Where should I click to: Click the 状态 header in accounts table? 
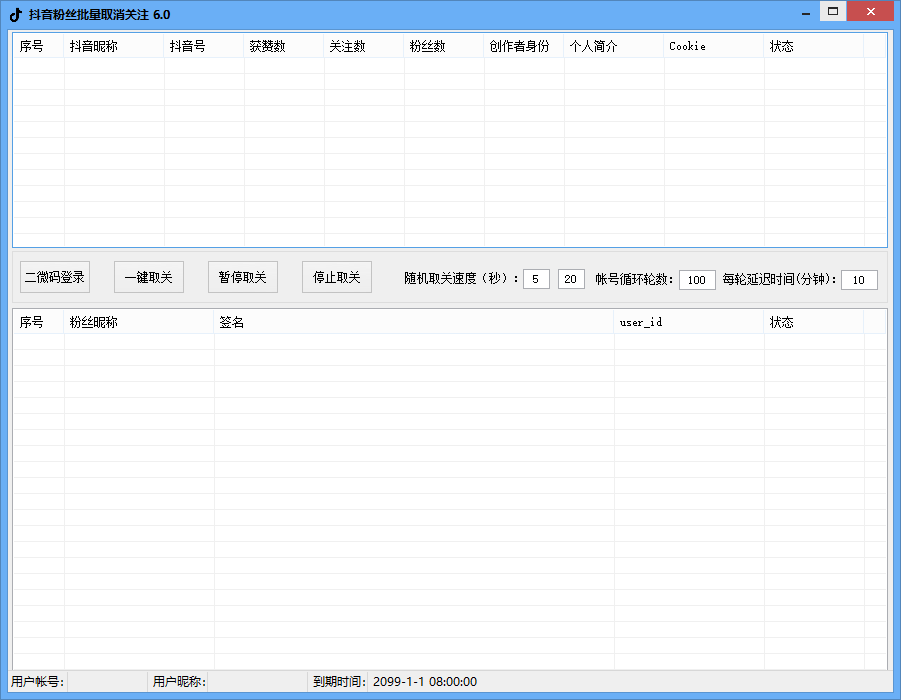(x=814, y=46)
